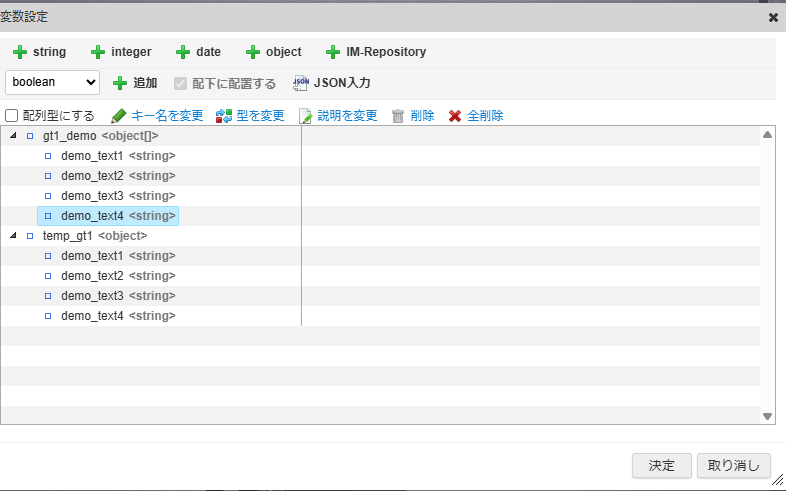Collapse the temp_gt1 object node

tap(13, 236)
